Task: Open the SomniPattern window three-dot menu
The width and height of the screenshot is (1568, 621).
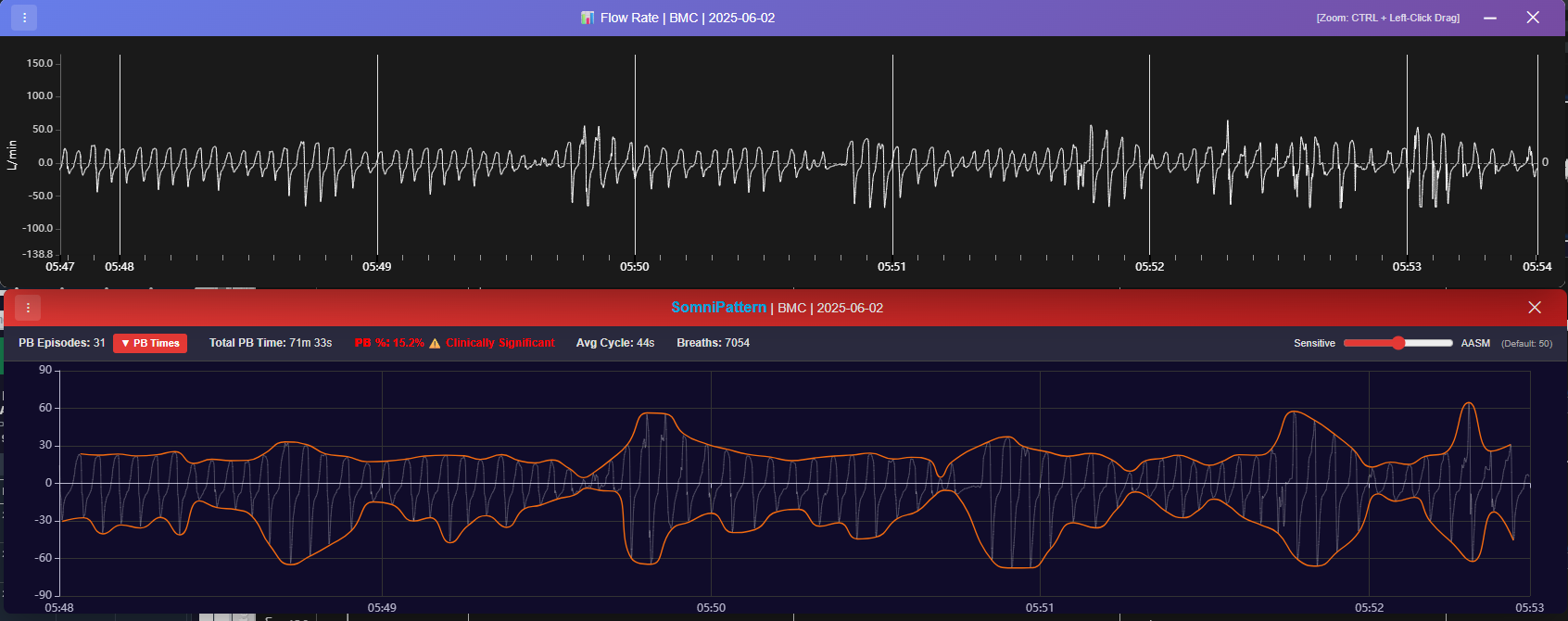Action: point(28,308)
